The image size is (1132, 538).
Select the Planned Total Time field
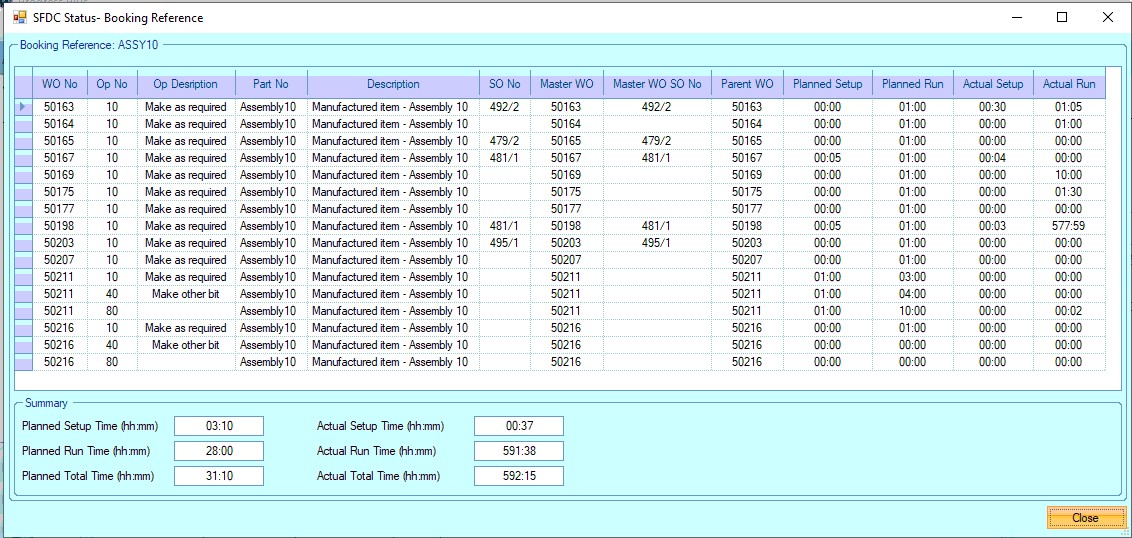point(219,476)
